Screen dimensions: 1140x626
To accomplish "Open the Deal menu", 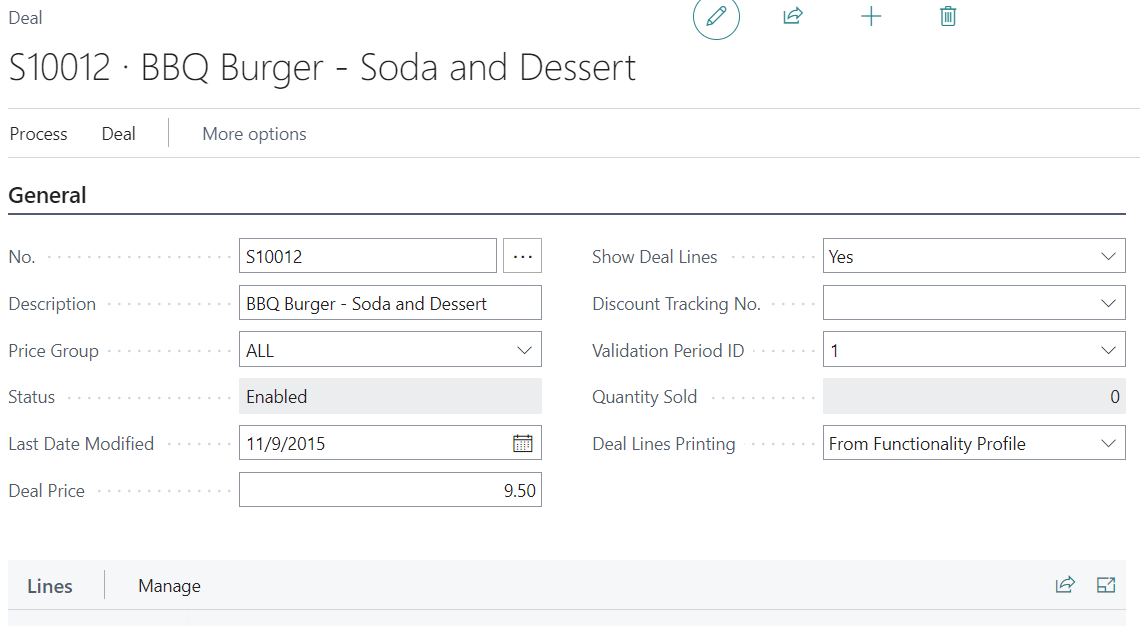I will pyautogui.click(x=118, y=134).
